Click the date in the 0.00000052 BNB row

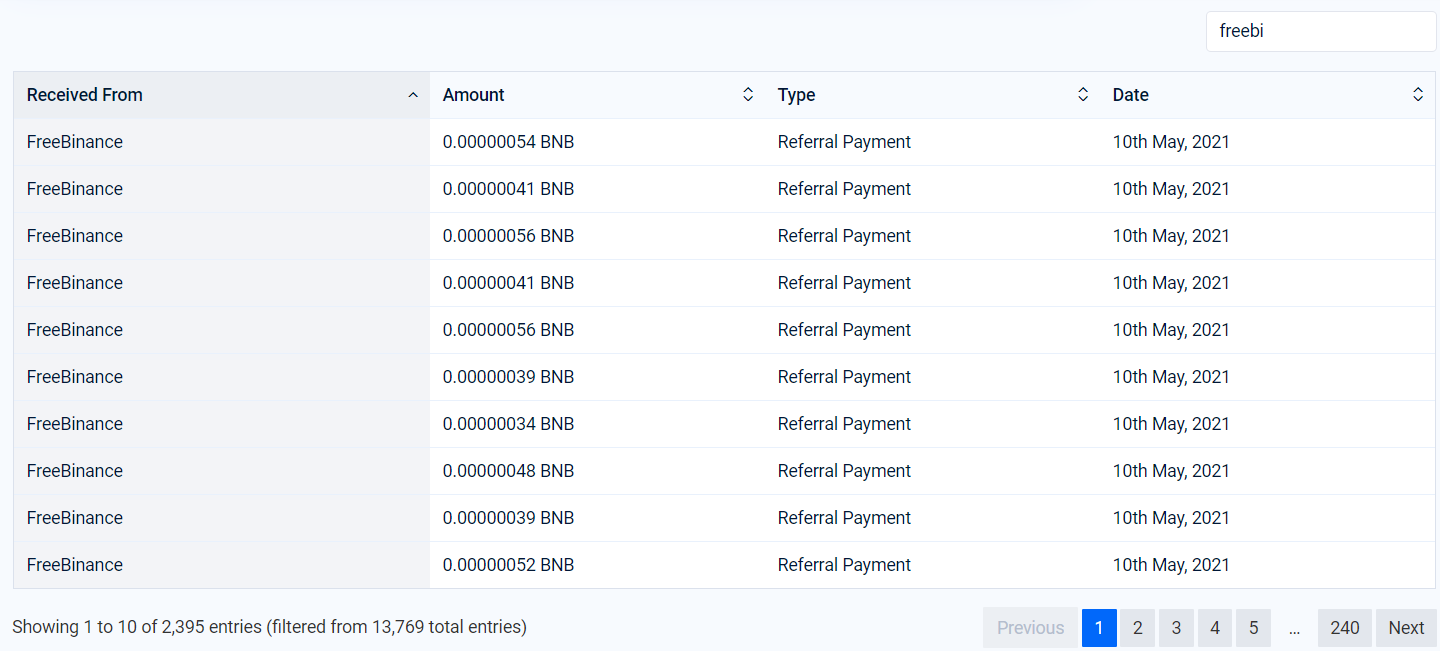pyautogui.click(x=1171, y=565)
